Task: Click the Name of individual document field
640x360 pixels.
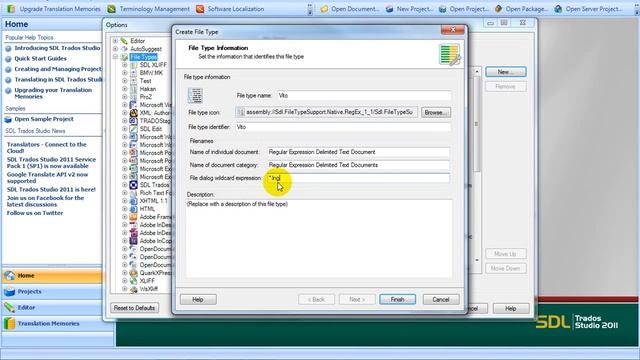Action: pos(358,152)
